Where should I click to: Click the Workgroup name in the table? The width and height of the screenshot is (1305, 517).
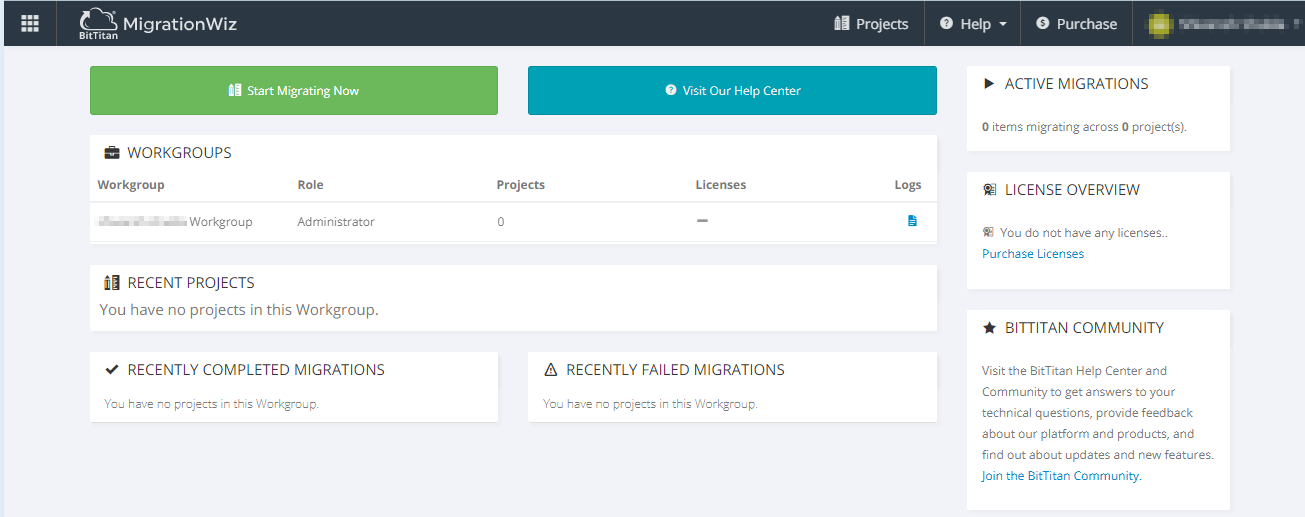click(x=175, y=222)
